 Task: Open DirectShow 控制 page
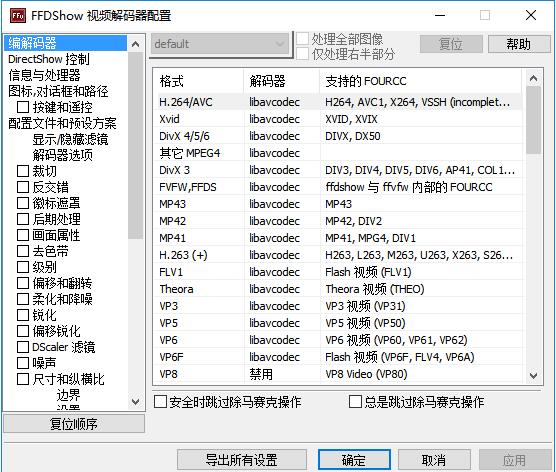[x=49, y=59]
